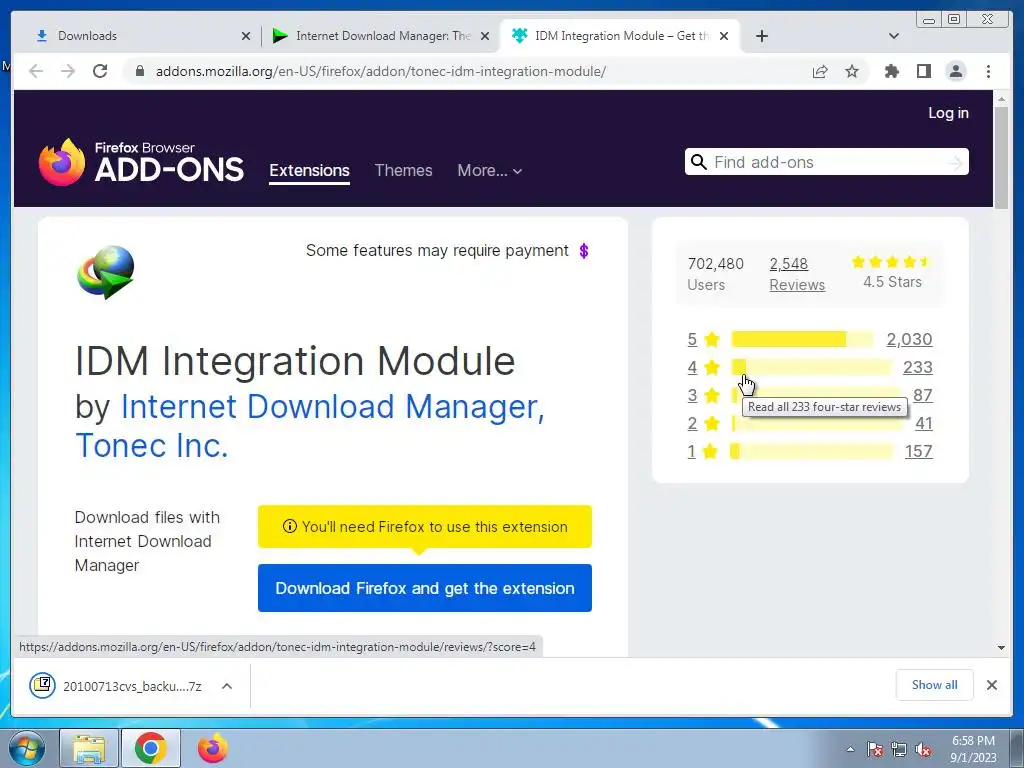Open the Chrome profile avatar
The image size is (1024, 768).
956,71
